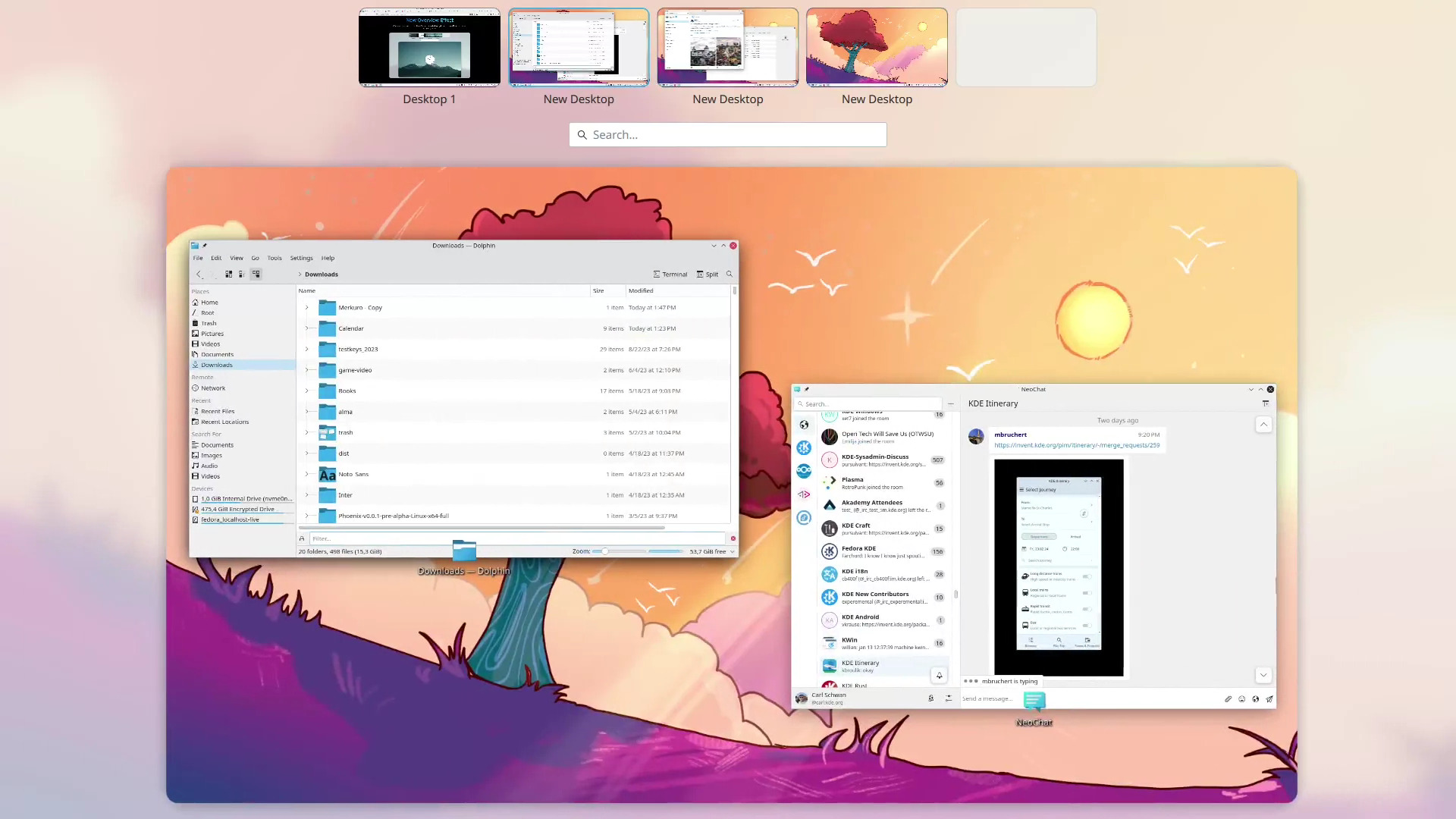The image size is (1456, 819).
Task: Open Images under Search For in Dolphin
Action: tap(243, 456)
